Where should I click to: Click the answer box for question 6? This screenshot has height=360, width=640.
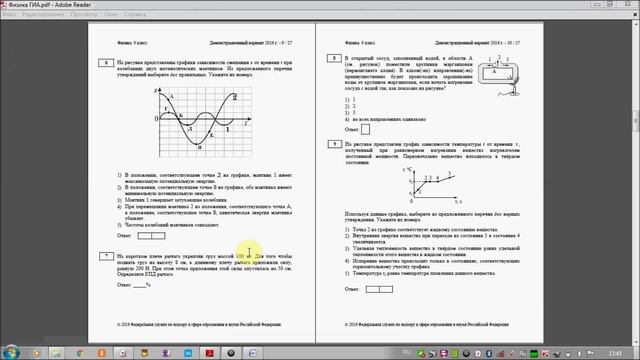(x=151, y=236)
